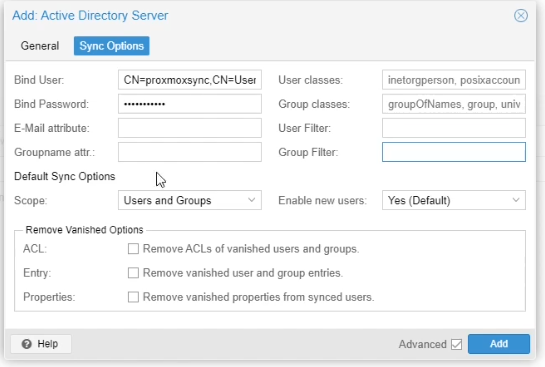This screenshot has width=545, height=367.
Task: Click the E-Mail attribute field
Action: (x=190, y=128)
